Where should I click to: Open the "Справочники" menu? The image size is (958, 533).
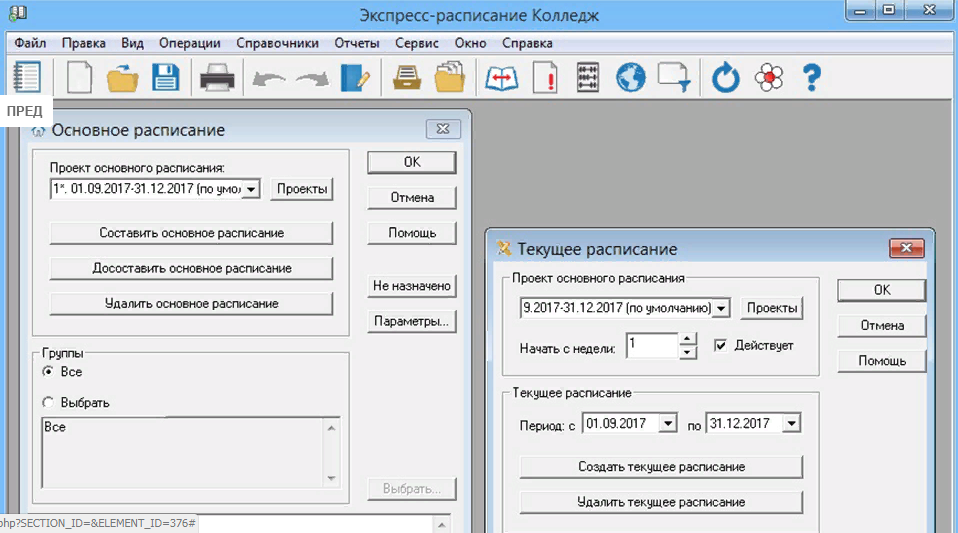point(277,43)
